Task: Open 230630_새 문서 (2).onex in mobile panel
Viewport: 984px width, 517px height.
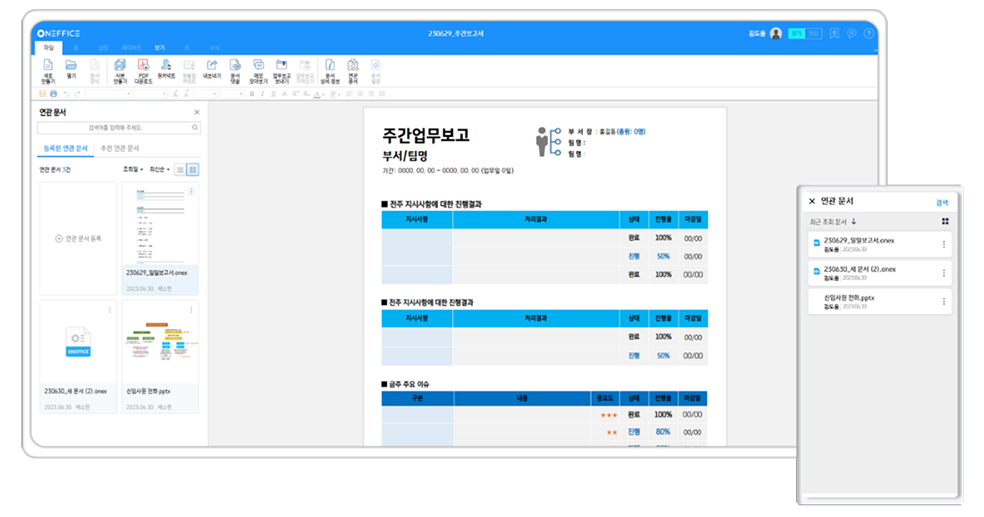Action: [880, 273]
